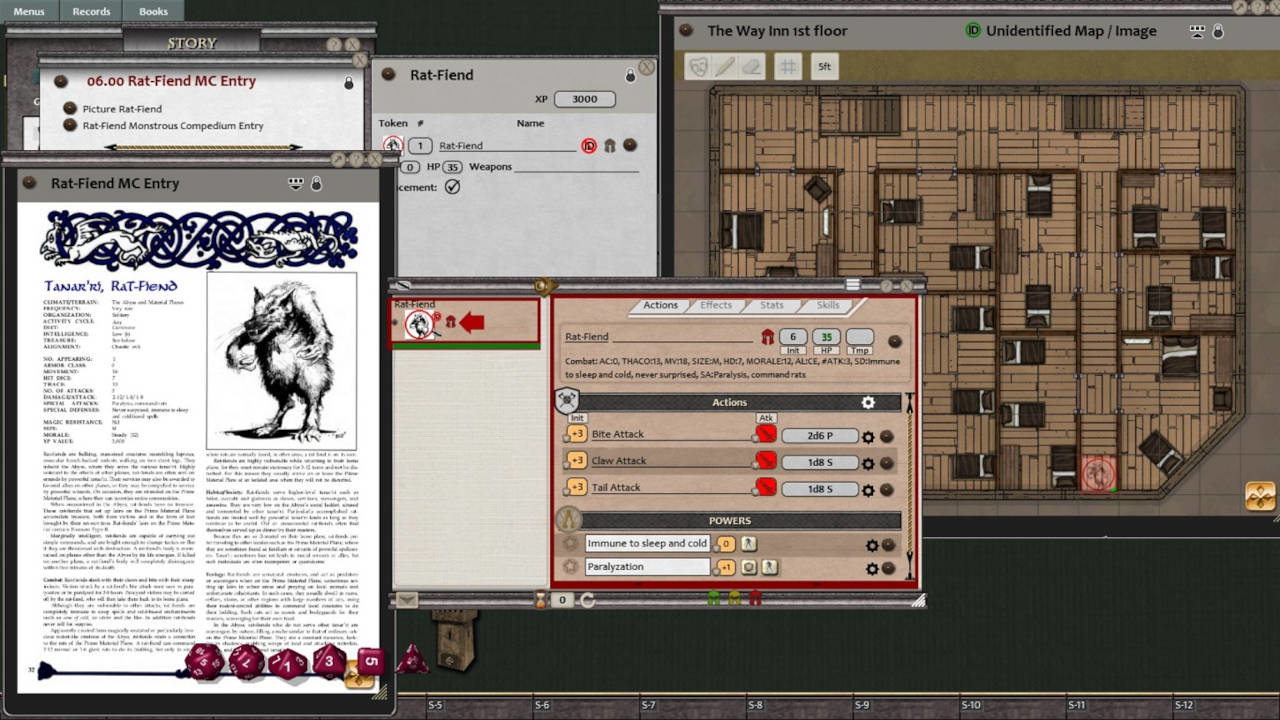Select the pencil drawing tool on the map
Viewport: 1280px width, 720px height.
pos(724,67)
